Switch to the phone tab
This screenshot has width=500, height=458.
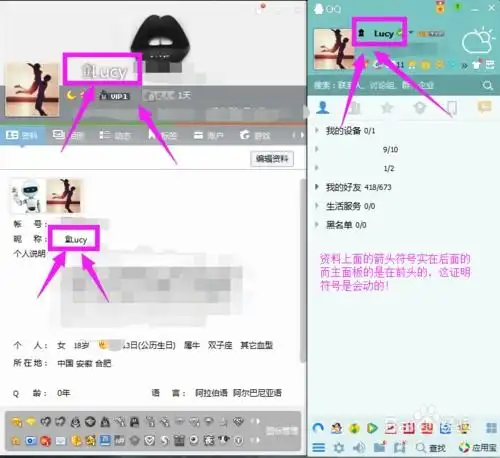[452, 108]
